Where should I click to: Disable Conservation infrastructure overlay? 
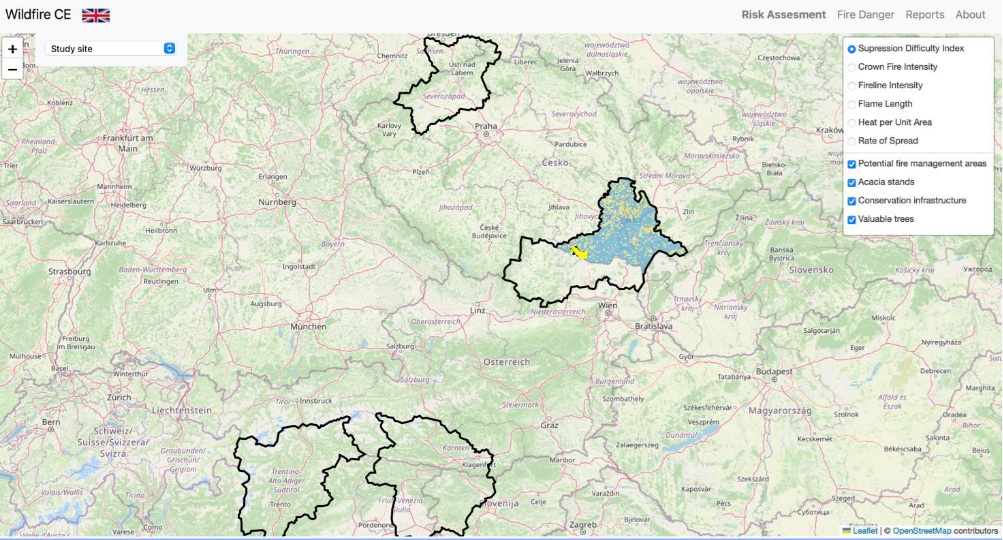pos(852,201)
